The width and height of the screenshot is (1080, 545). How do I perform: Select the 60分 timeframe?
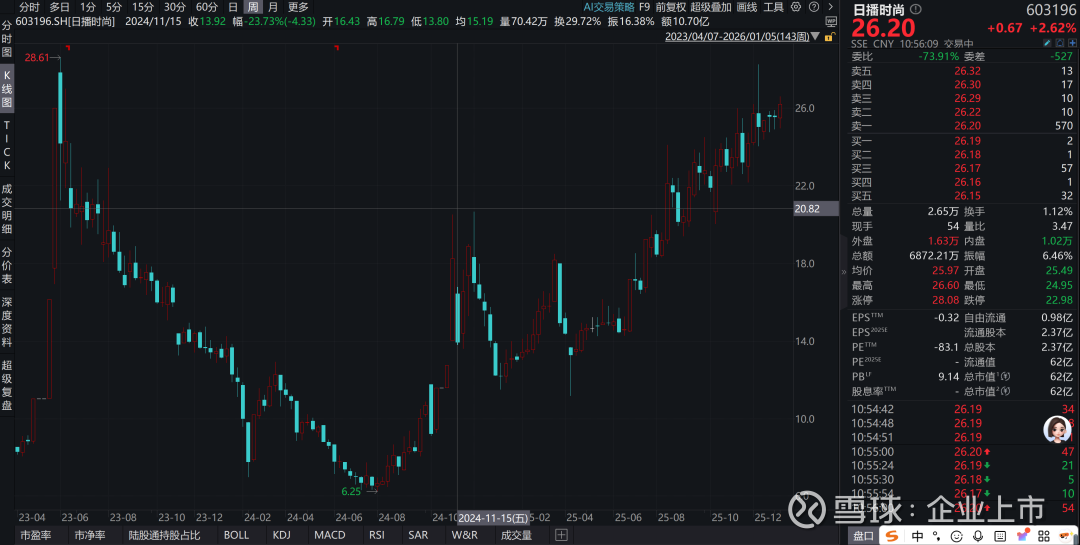(207, 7)
